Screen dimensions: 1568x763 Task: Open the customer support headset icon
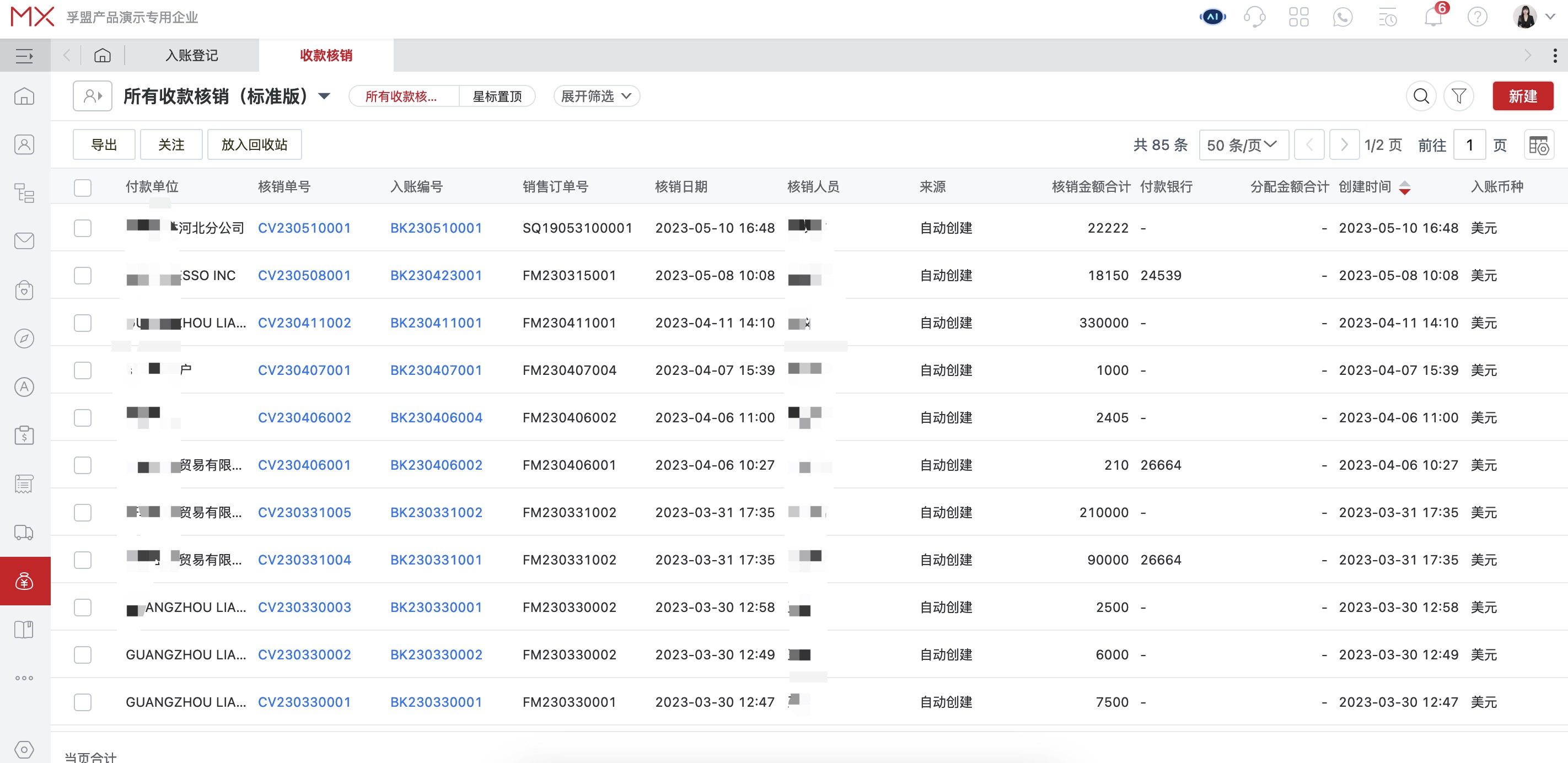pos(1255,17)
